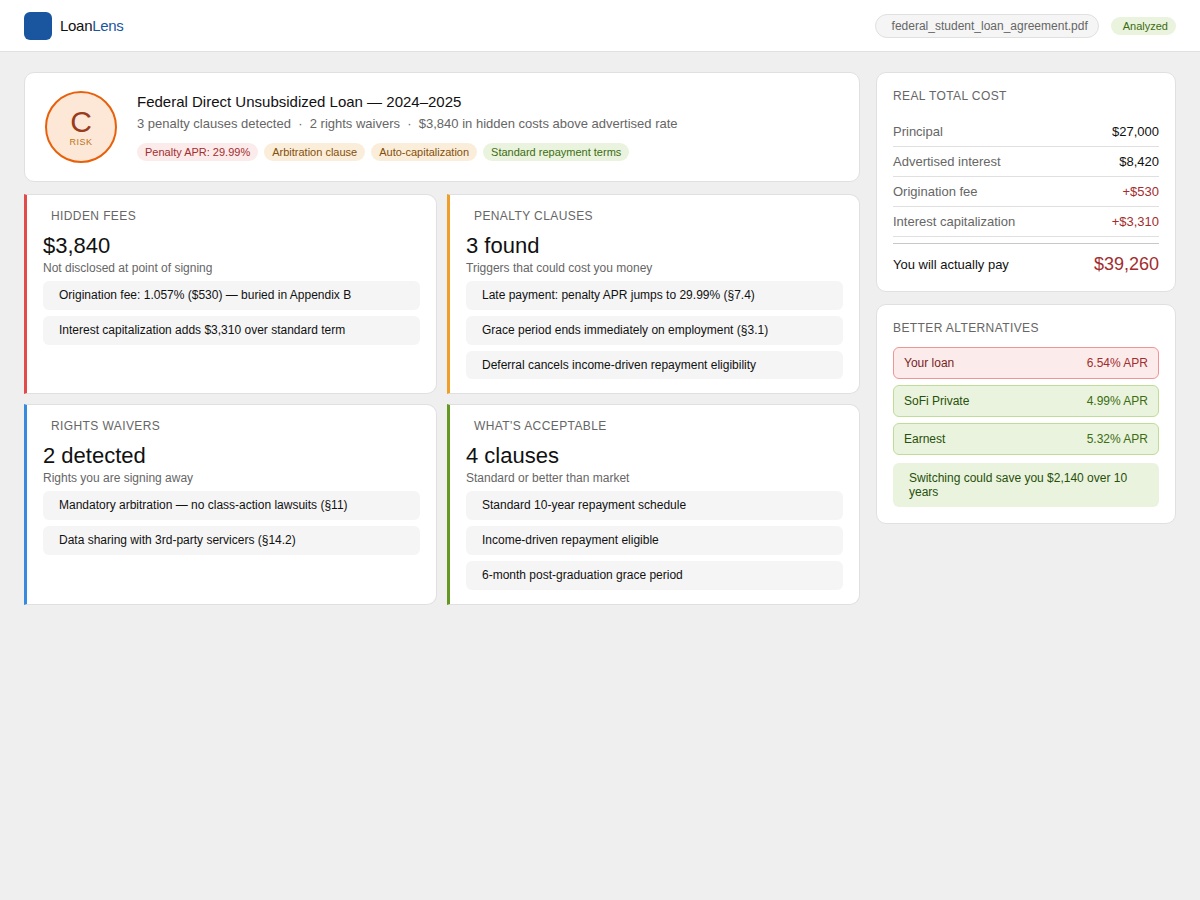Click the Analyzed status badge
Viewport: 1200px width, 900px height.
pyautogui.click(x=1144, y=26)
